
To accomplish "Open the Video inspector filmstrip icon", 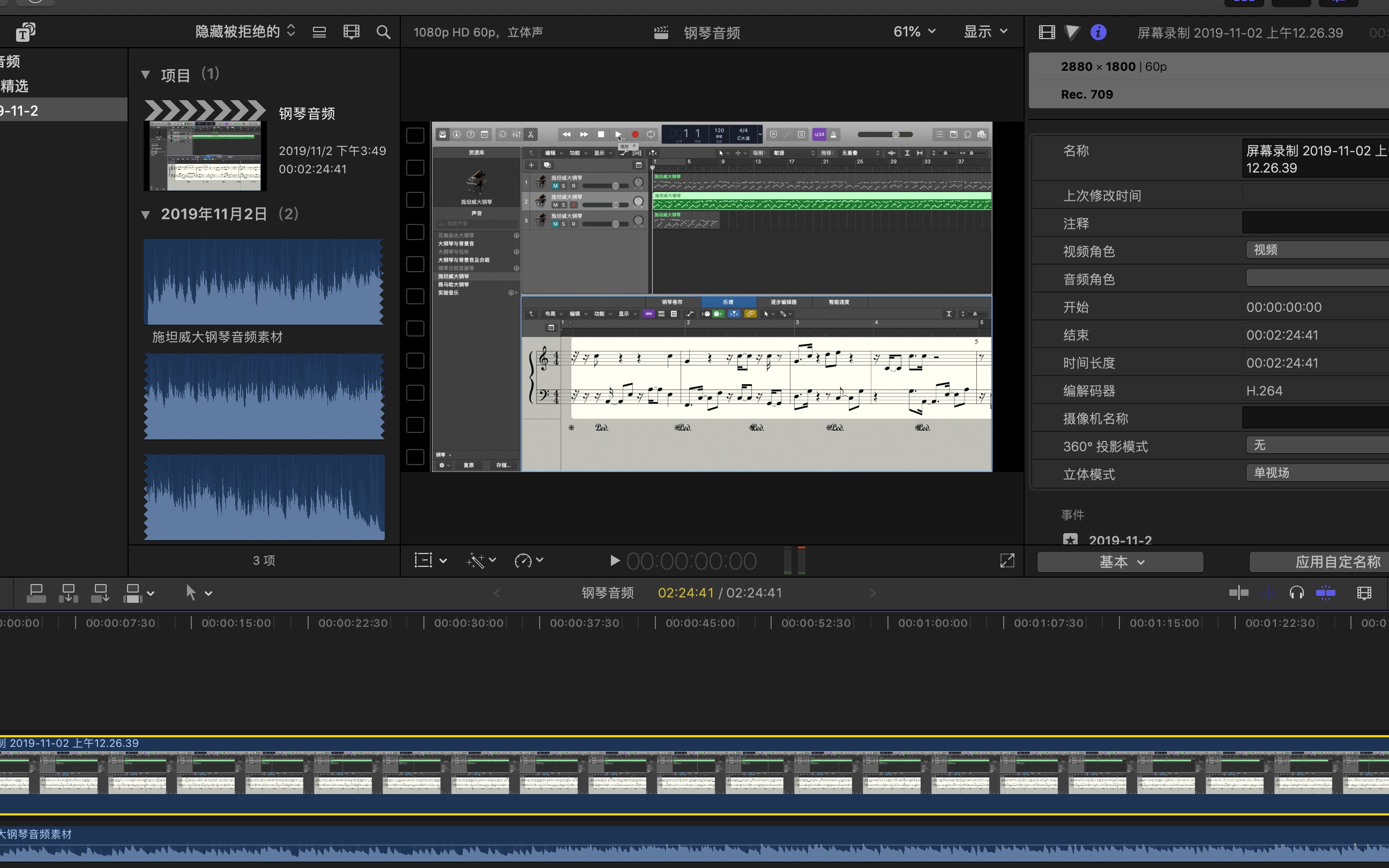I will click(x=1047, y=32).
